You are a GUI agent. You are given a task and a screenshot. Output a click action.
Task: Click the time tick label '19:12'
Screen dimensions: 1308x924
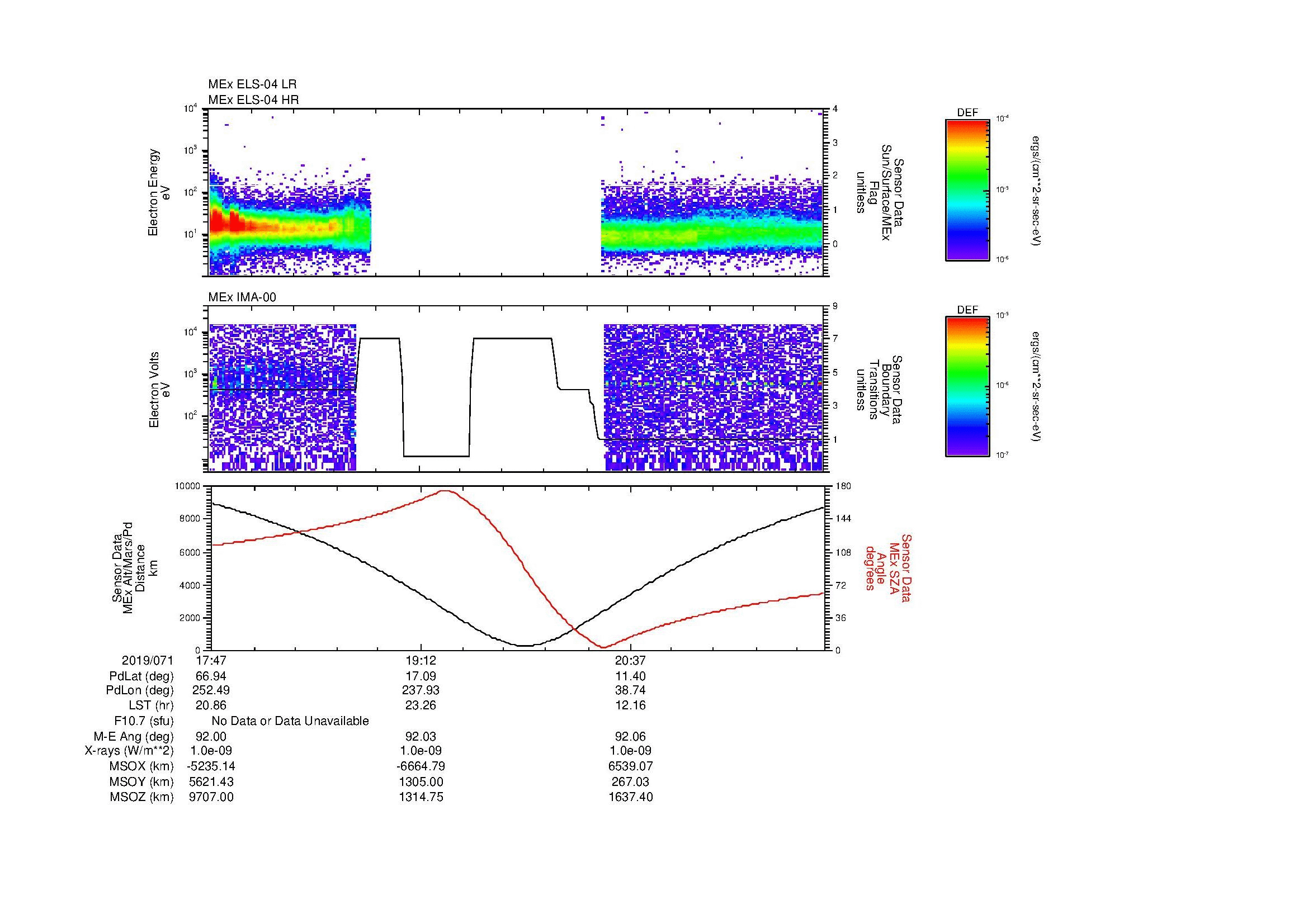[x=421, y=660]
